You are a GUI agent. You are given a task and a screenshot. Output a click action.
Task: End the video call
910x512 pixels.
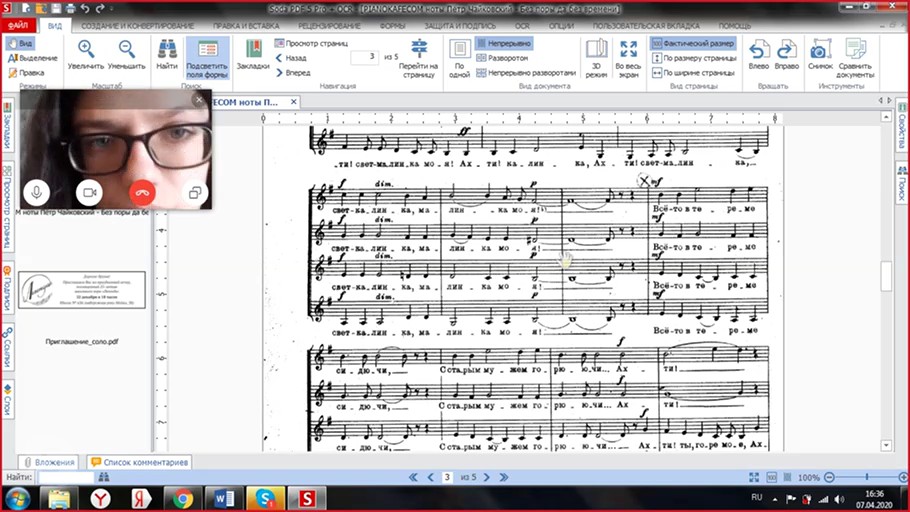point(142,192)
